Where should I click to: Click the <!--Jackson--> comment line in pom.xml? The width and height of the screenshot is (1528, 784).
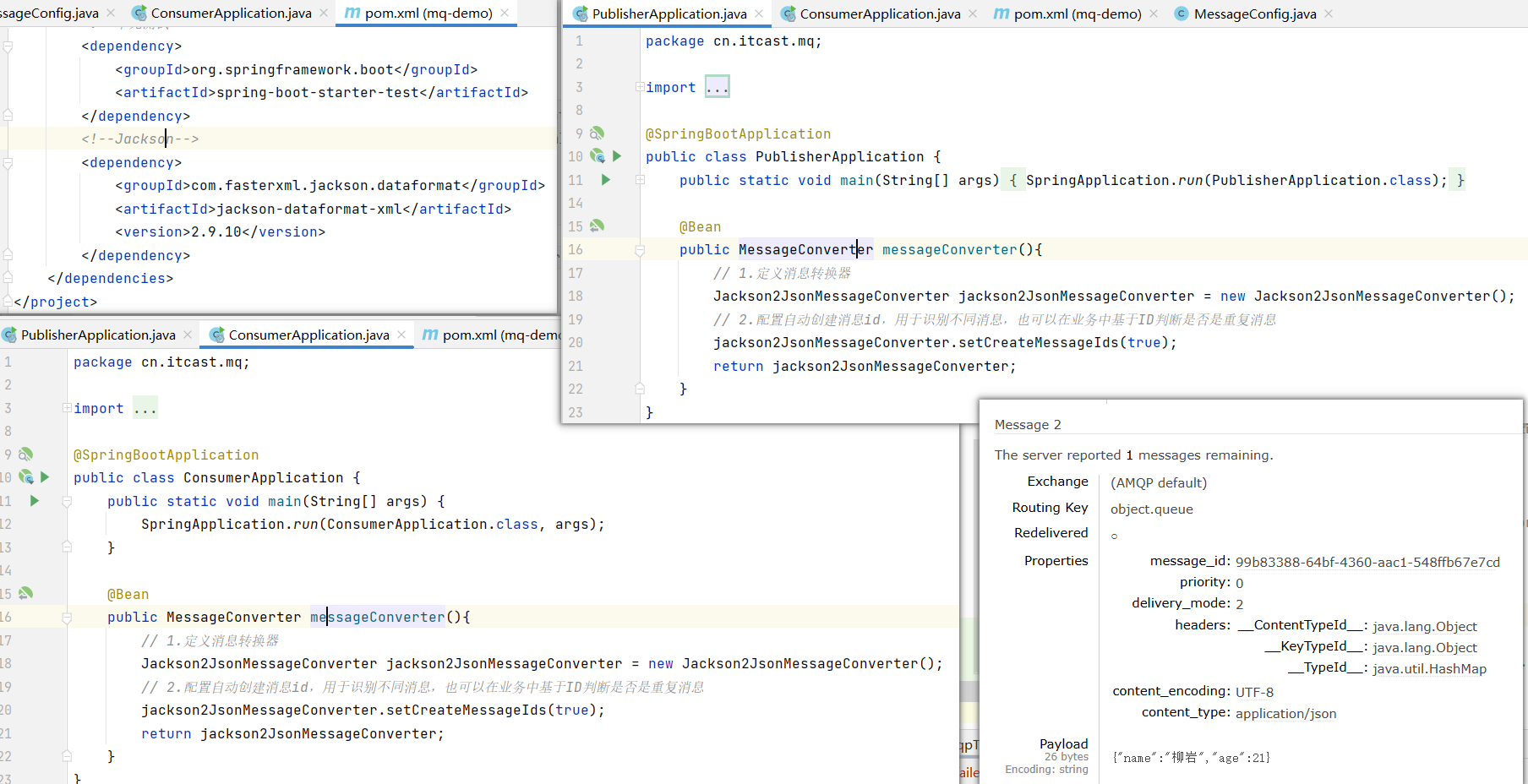140,139
